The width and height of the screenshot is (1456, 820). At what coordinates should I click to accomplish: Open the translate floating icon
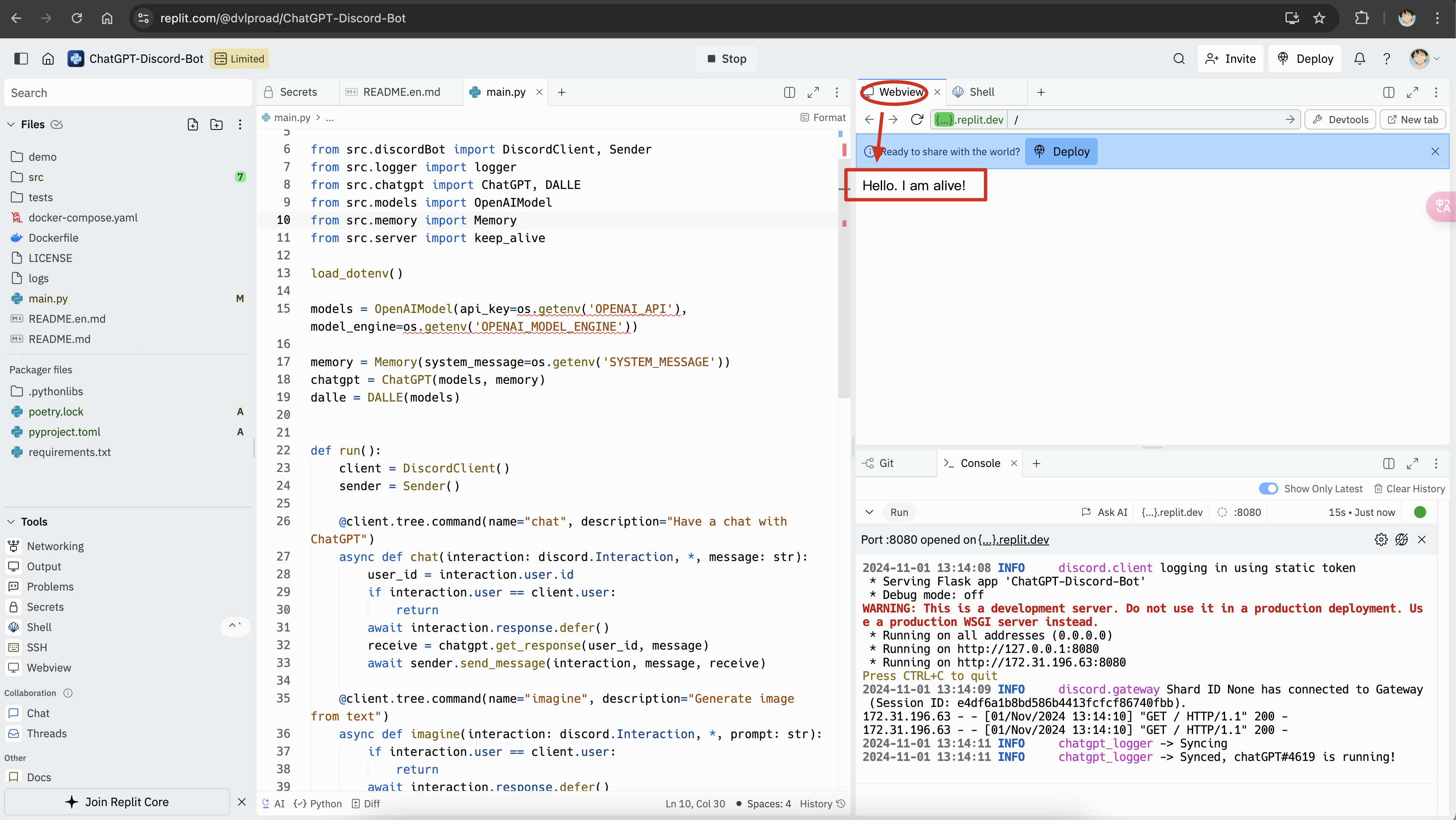1442,206
